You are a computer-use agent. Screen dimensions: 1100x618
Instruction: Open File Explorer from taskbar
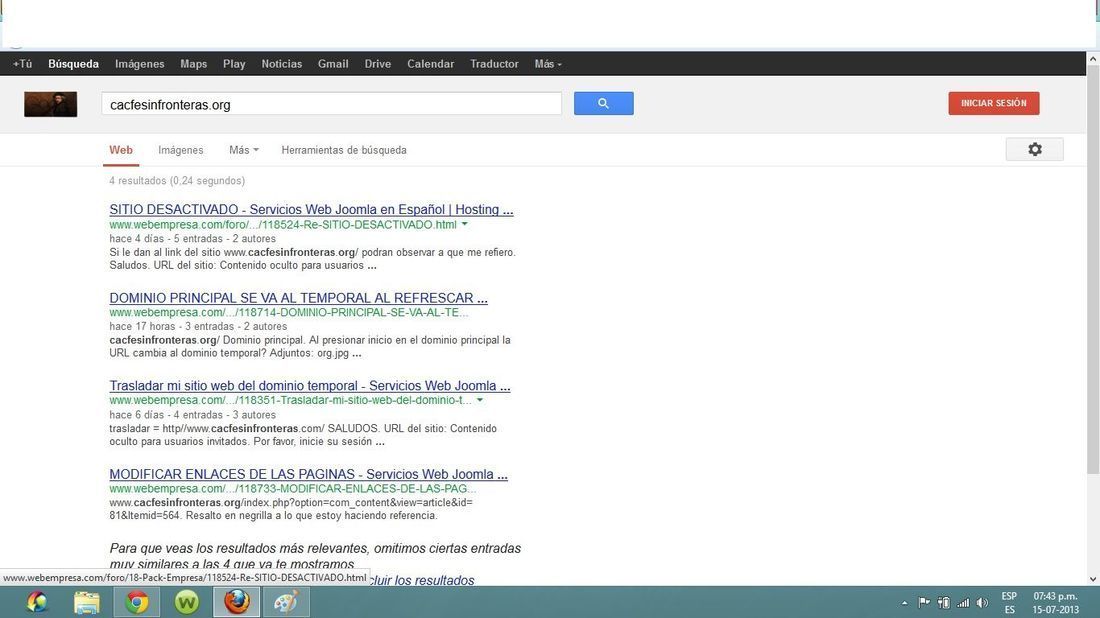pos(87,603)
